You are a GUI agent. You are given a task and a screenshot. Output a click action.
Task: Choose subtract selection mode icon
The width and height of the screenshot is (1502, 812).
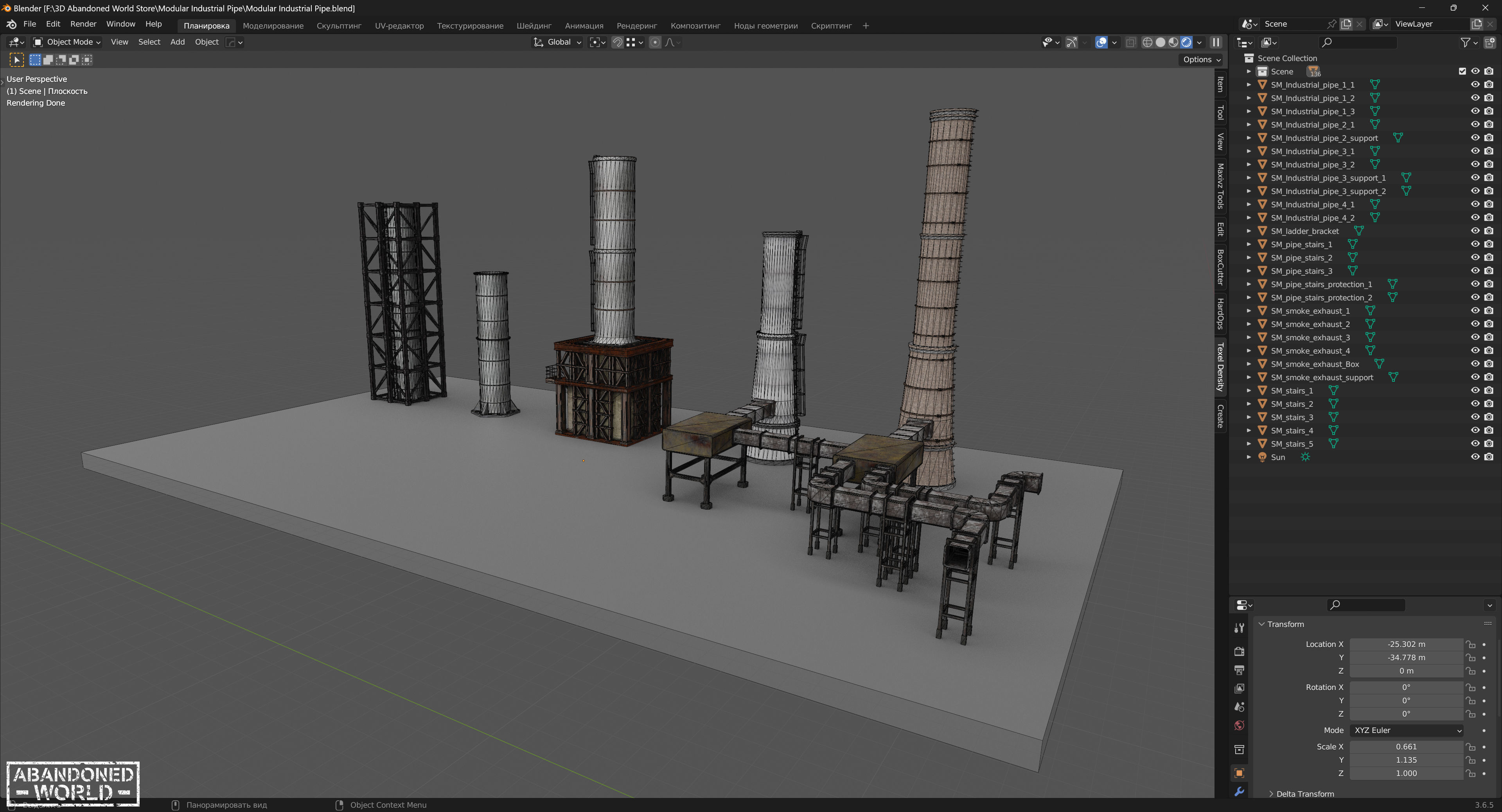pos(61,59)
